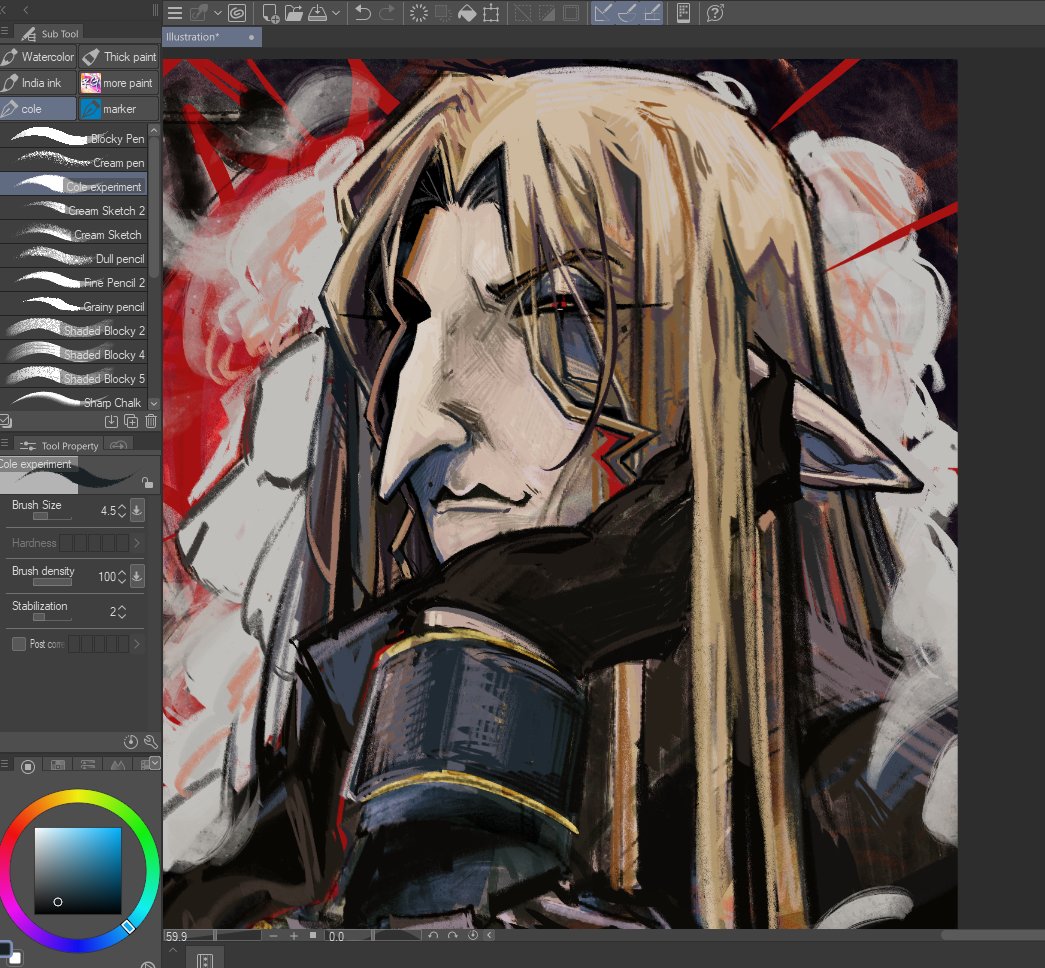Click the Scale/Rotate transform icon
1045x968 pixels.
tap(491, 13)
